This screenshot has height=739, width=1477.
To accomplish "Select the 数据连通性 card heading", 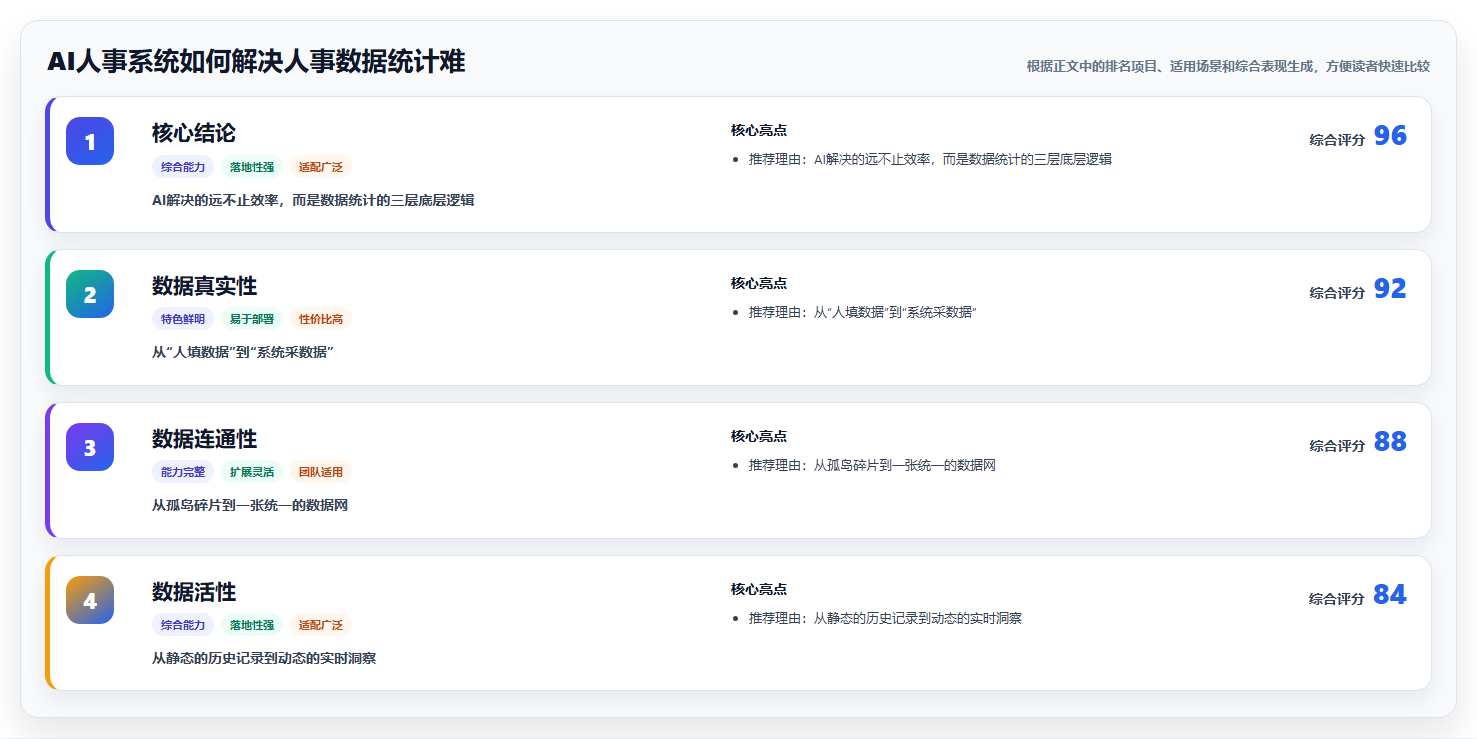I will pos(204,439).
